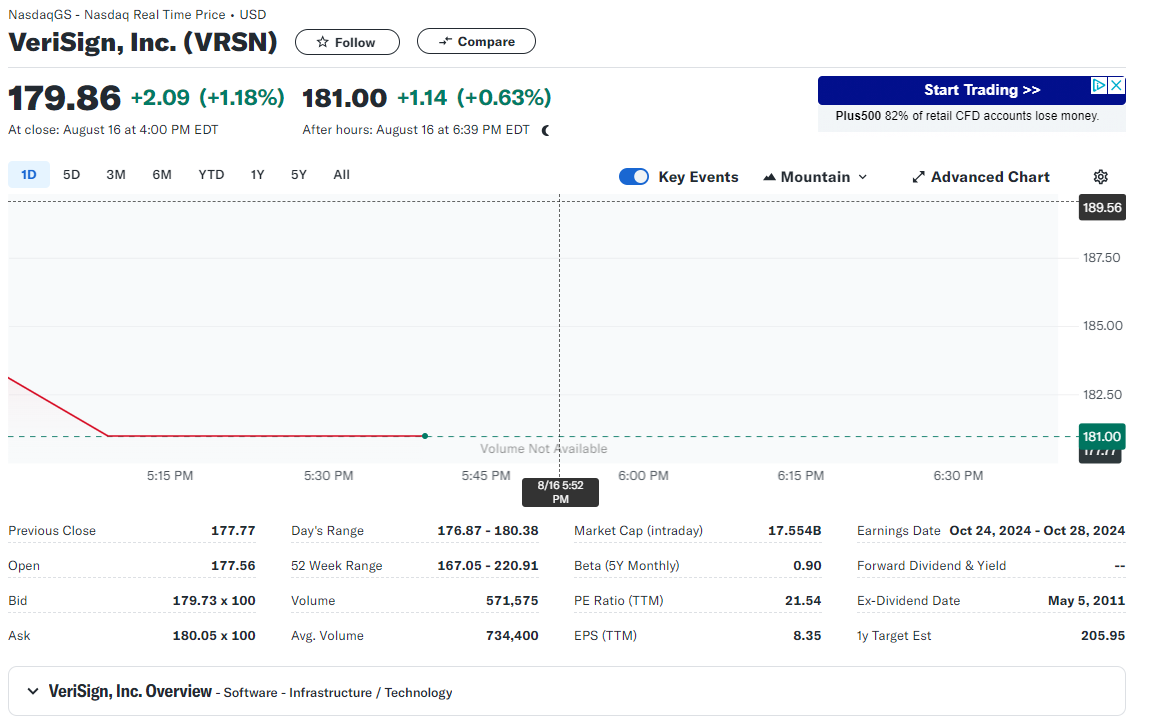
Task: Click the mountain chart type icon
Action: click(769, 177)
